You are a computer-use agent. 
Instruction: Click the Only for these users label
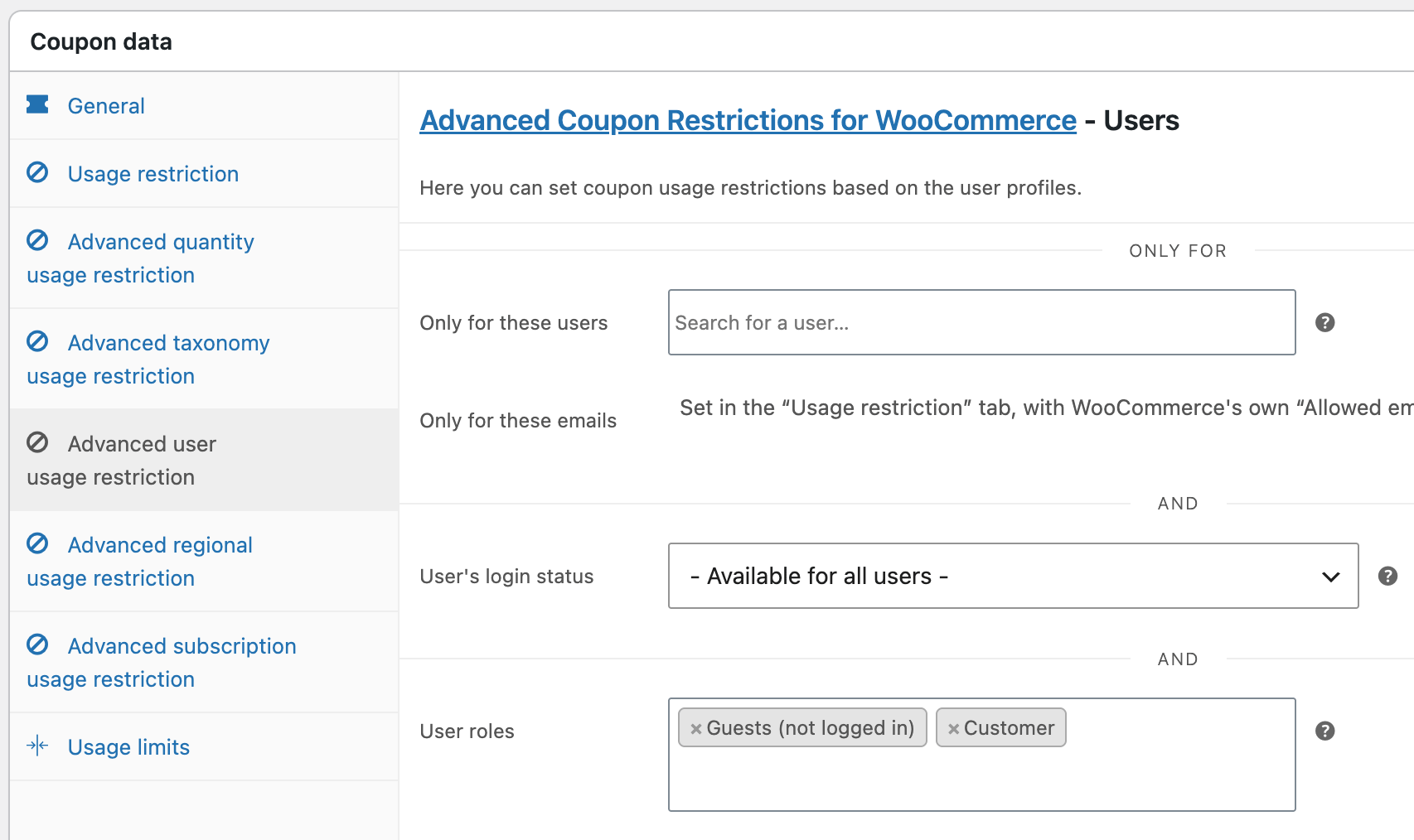click(x=513, y=323)
